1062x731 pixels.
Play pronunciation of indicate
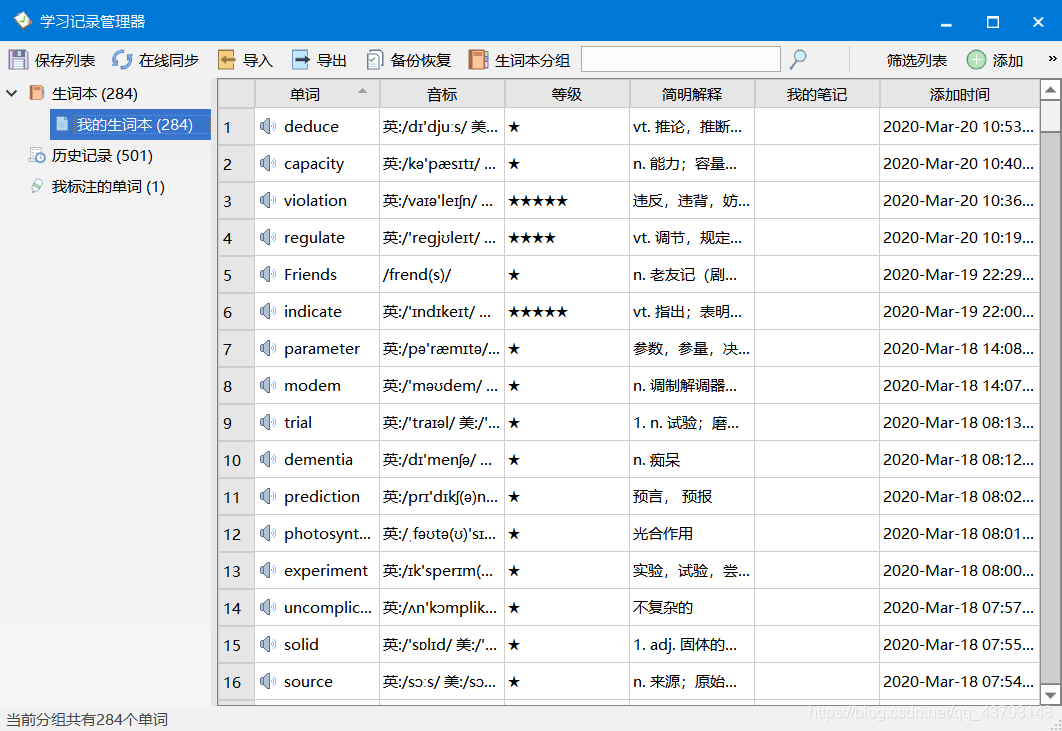point(268,311)
